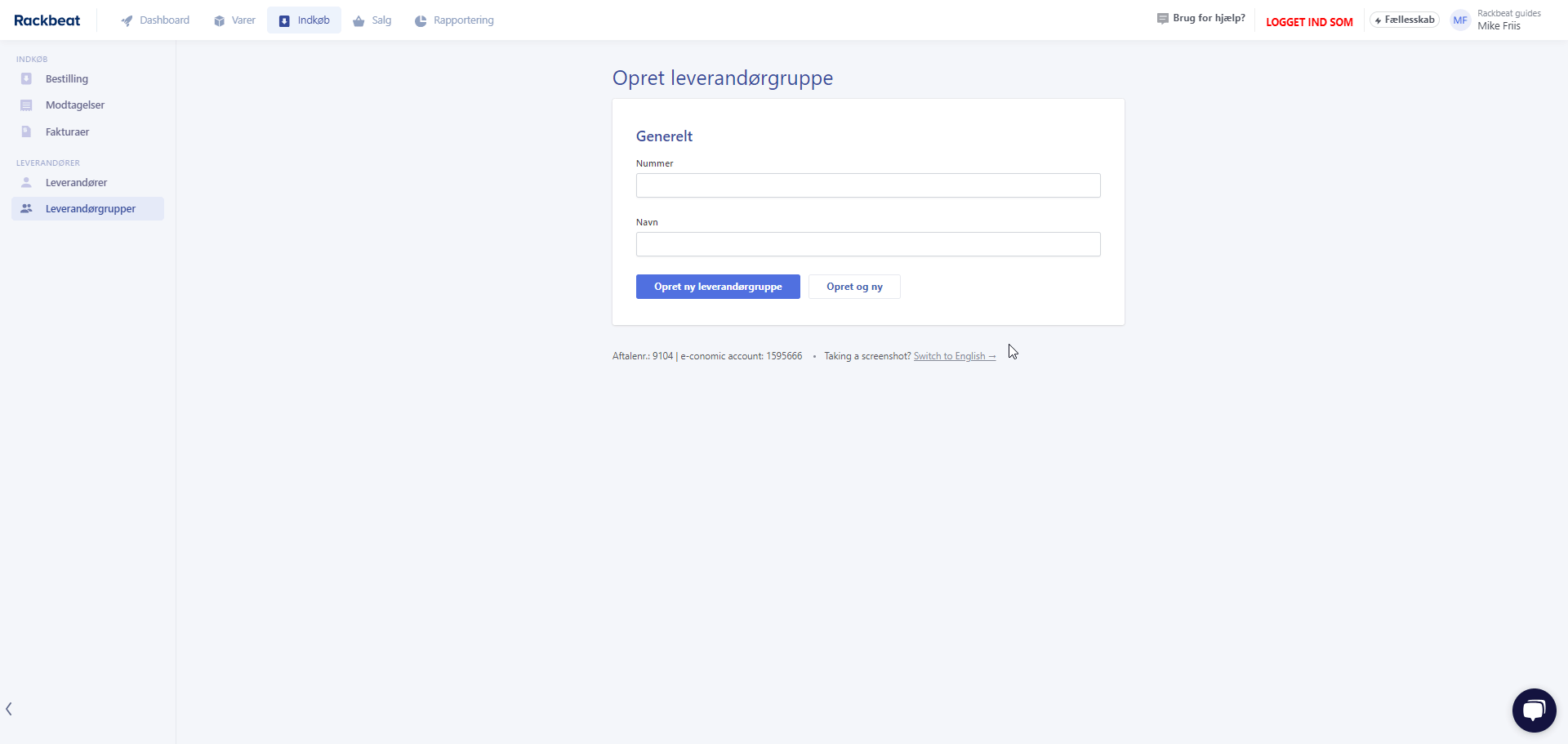Open the chat widget in bottom right corner

pos(1534,710)
